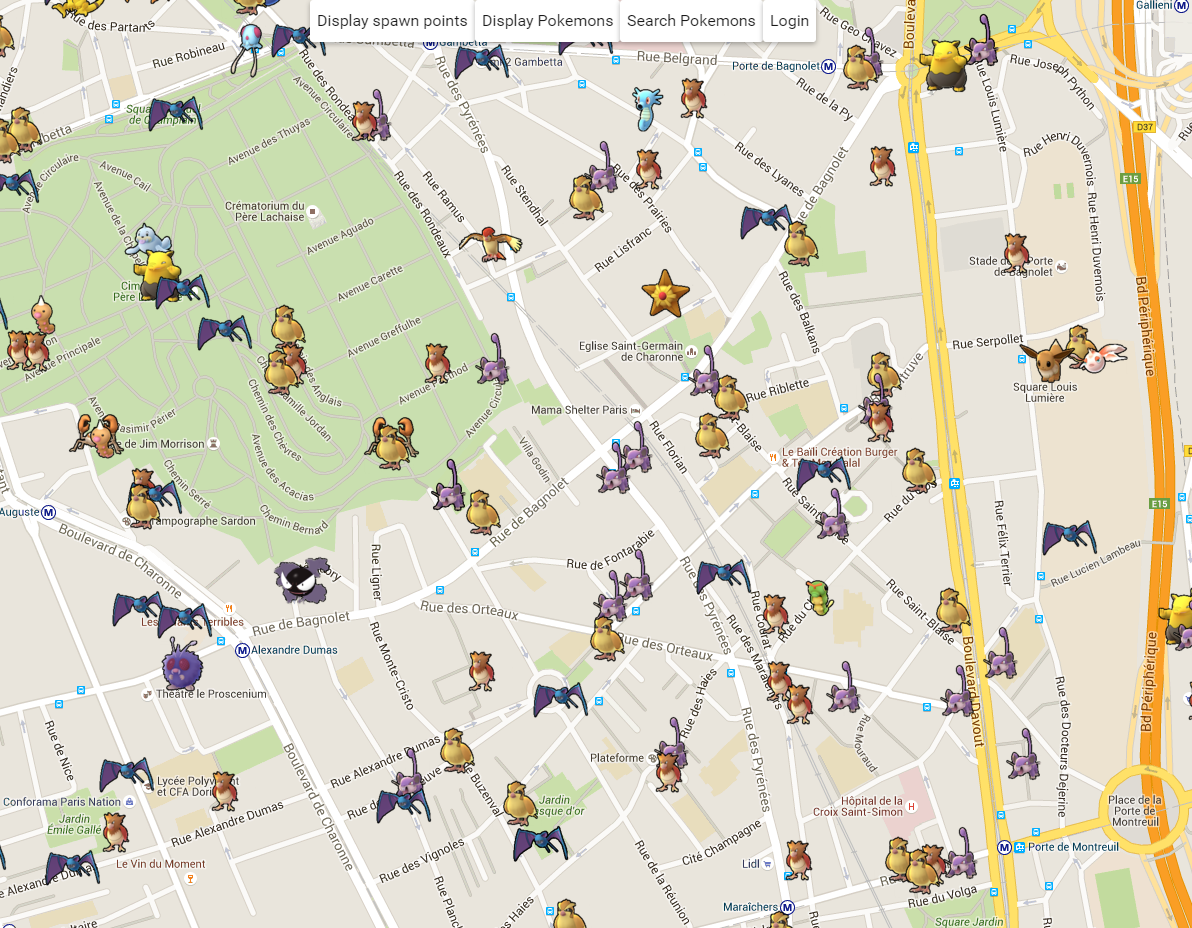
Task: Select the Porte de Bagnolet metro icon
Action: [829, 66]
